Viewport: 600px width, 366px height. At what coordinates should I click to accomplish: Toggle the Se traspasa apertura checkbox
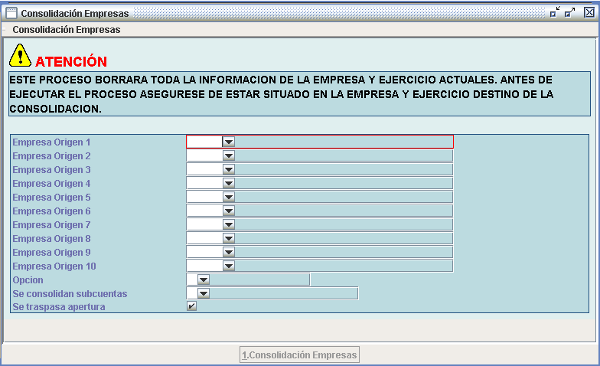(192, 306)
